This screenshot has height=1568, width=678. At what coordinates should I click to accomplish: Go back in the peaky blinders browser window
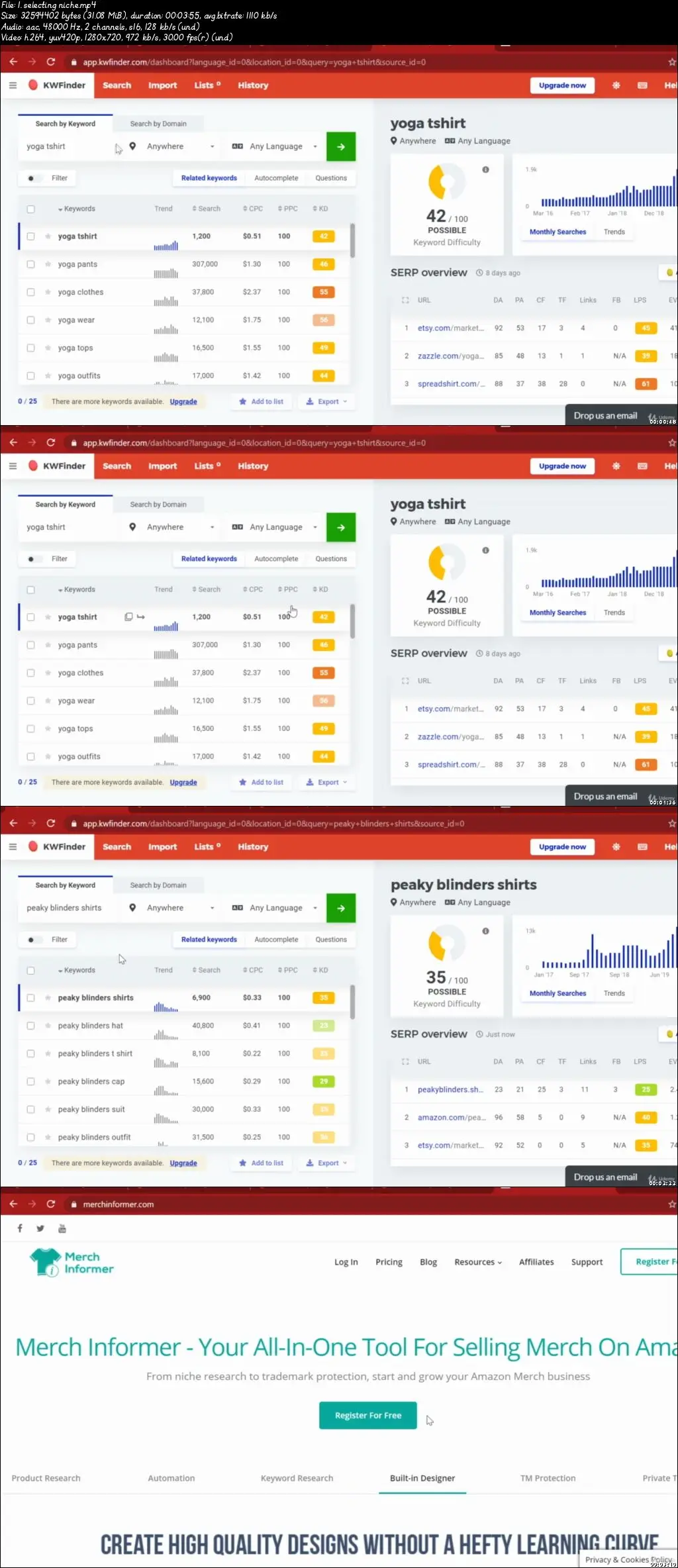(13, 823)
